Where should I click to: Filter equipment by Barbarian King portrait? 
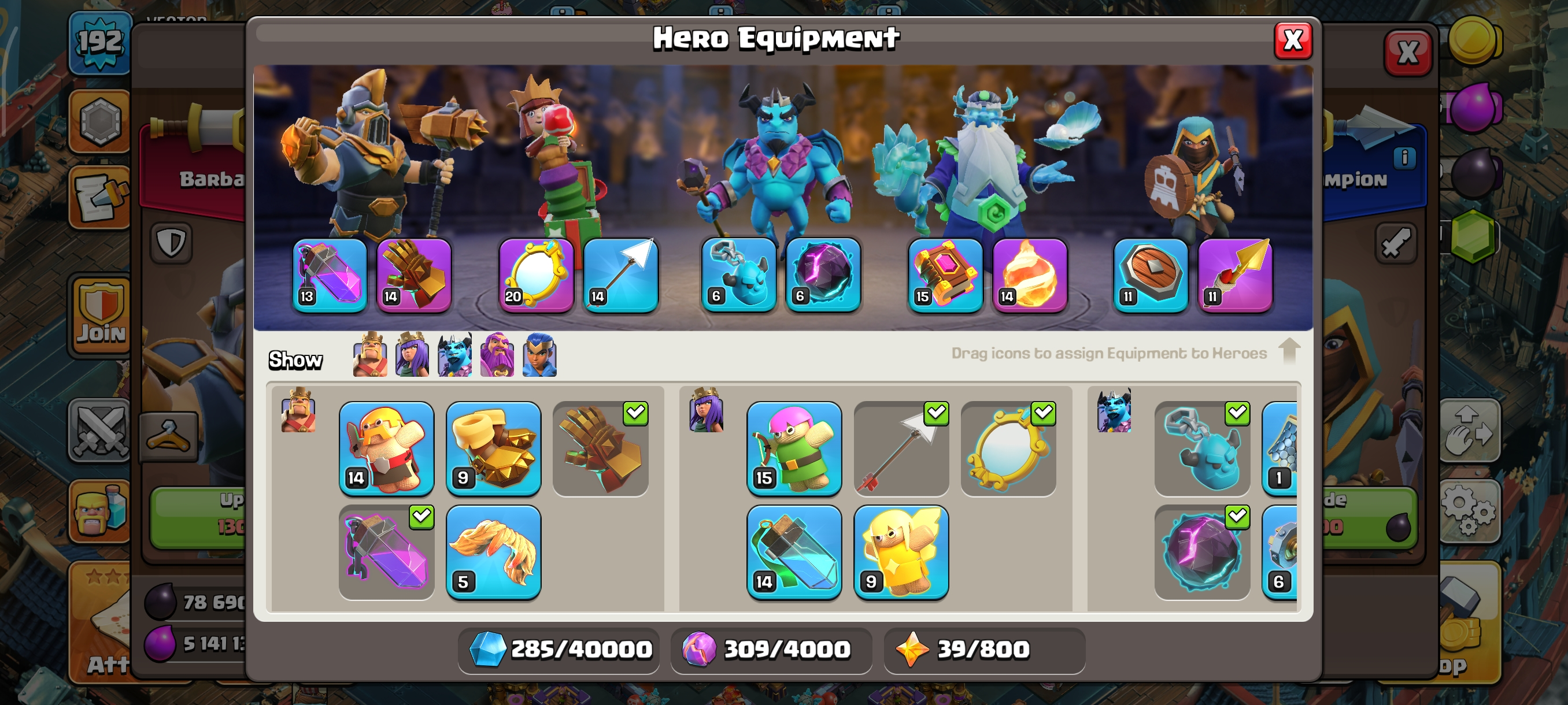[x=370, y=355]
